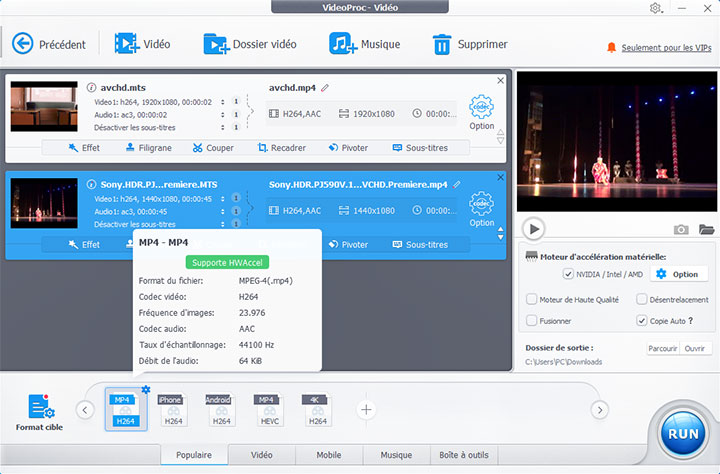The image size is (720, 474).
Task: Select the 4K H264 preset
Action: click(x=317, y=410)
